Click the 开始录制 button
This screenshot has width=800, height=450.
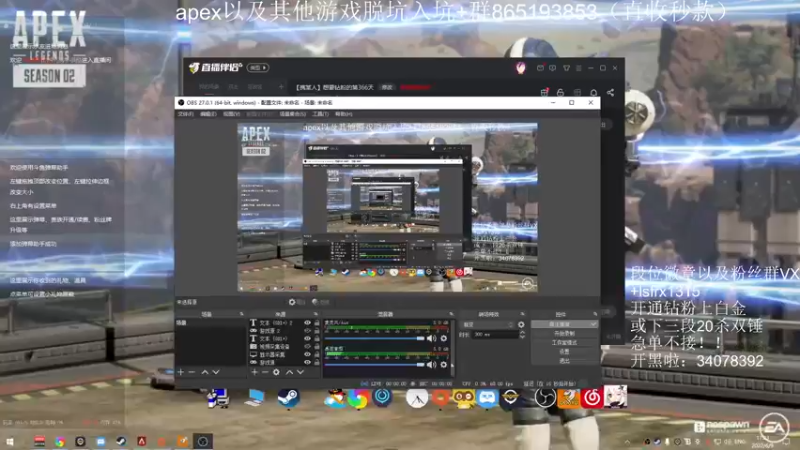tap(564, 333)
